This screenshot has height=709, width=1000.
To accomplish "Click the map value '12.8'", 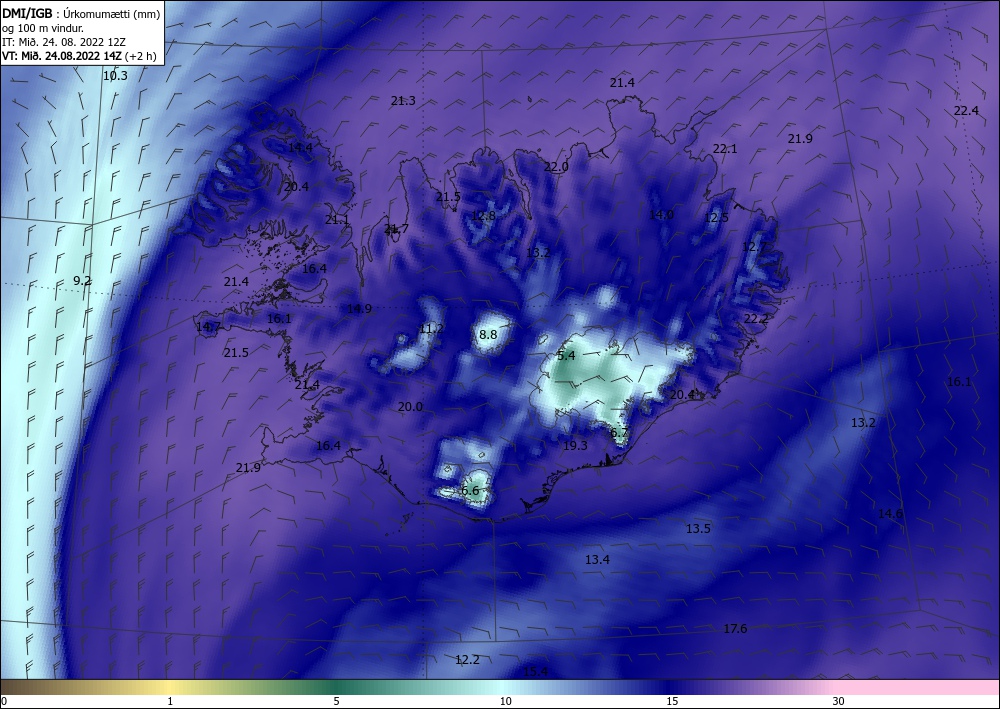I will [x=483, y=216].
